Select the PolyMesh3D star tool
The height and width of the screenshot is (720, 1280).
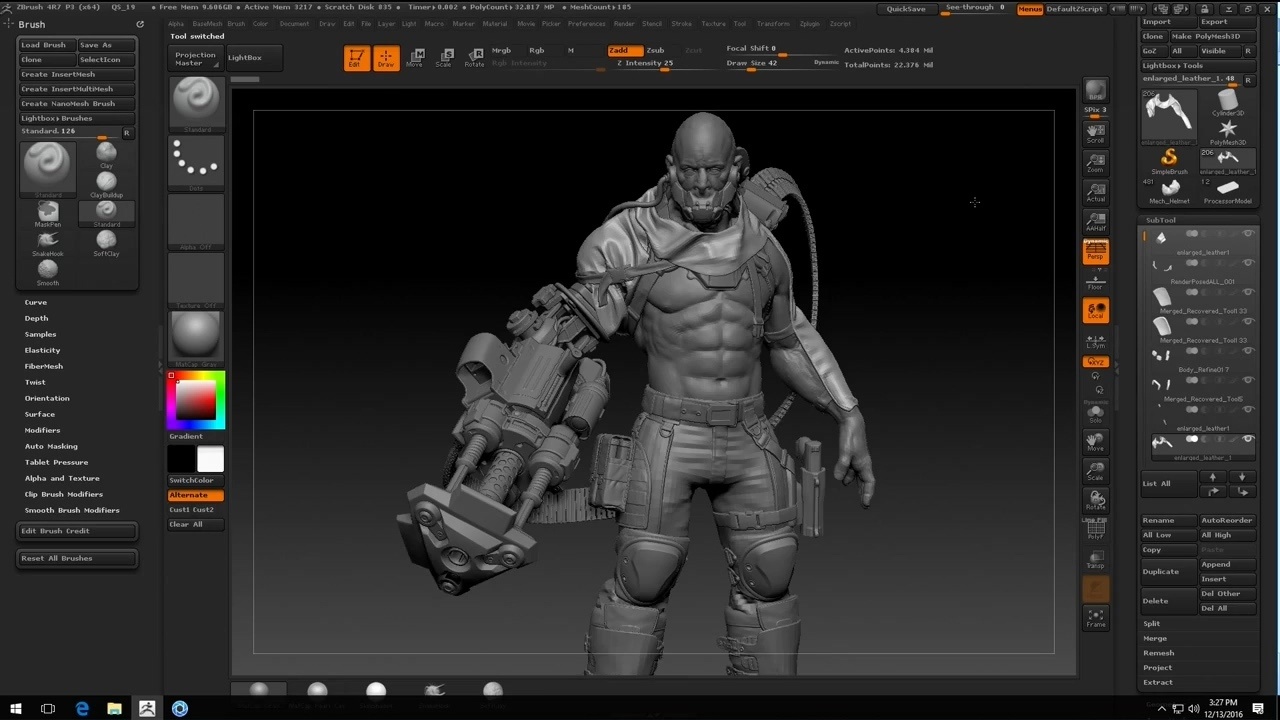[x=1228, y=131]
